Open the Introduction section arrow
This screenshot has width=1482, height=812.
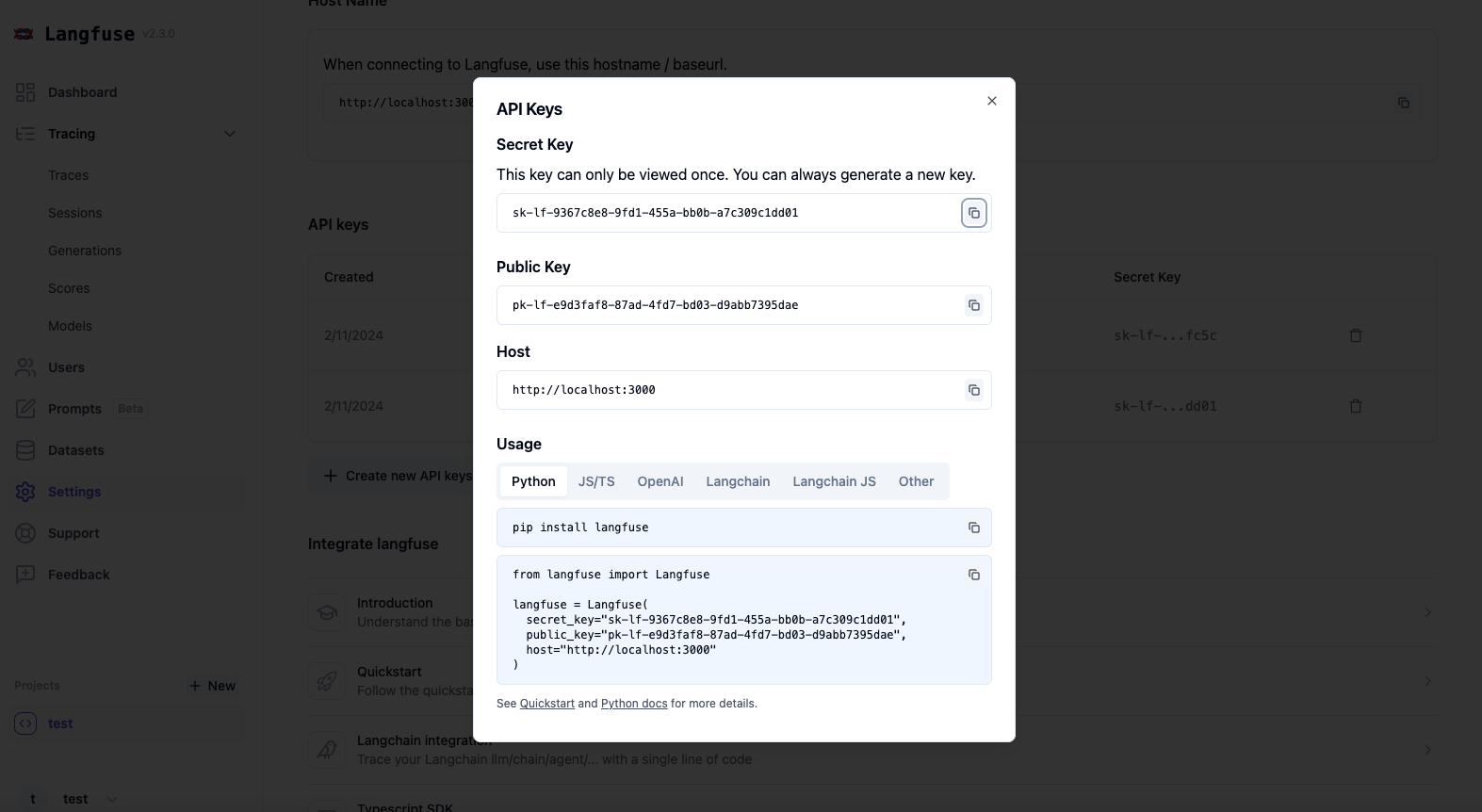[1428, 612]
